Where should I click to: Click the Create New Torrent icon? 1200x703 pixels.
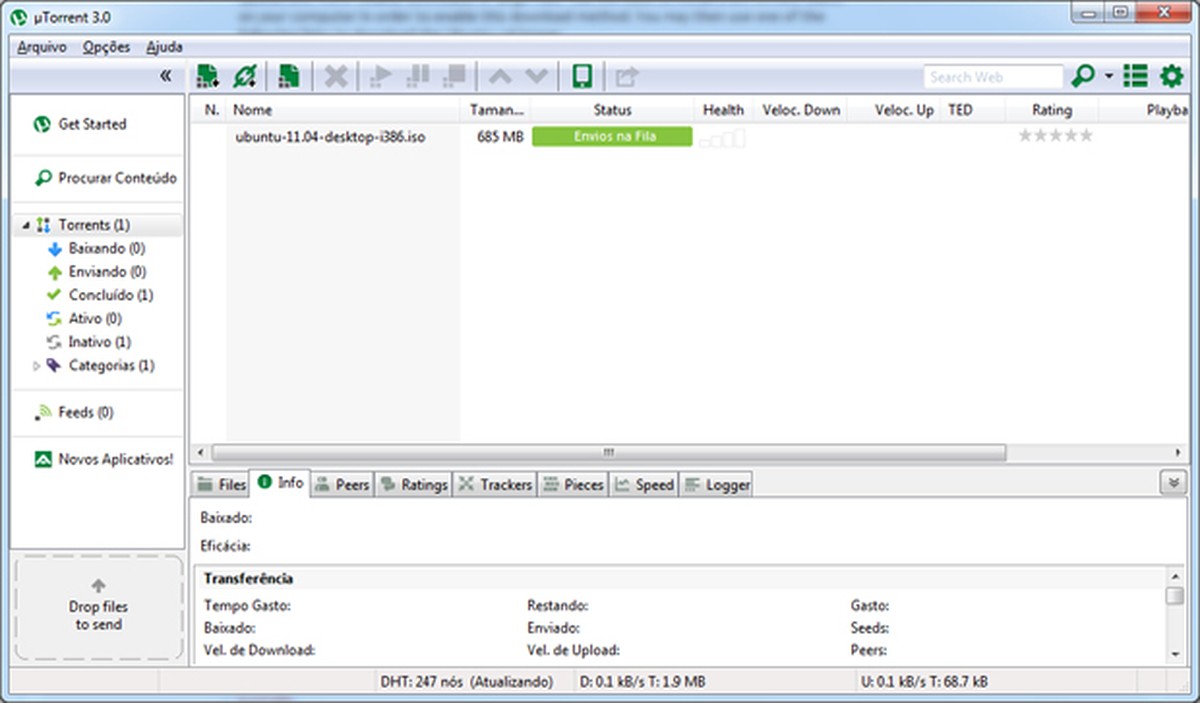pyautogui.click(x=289, y=76)
